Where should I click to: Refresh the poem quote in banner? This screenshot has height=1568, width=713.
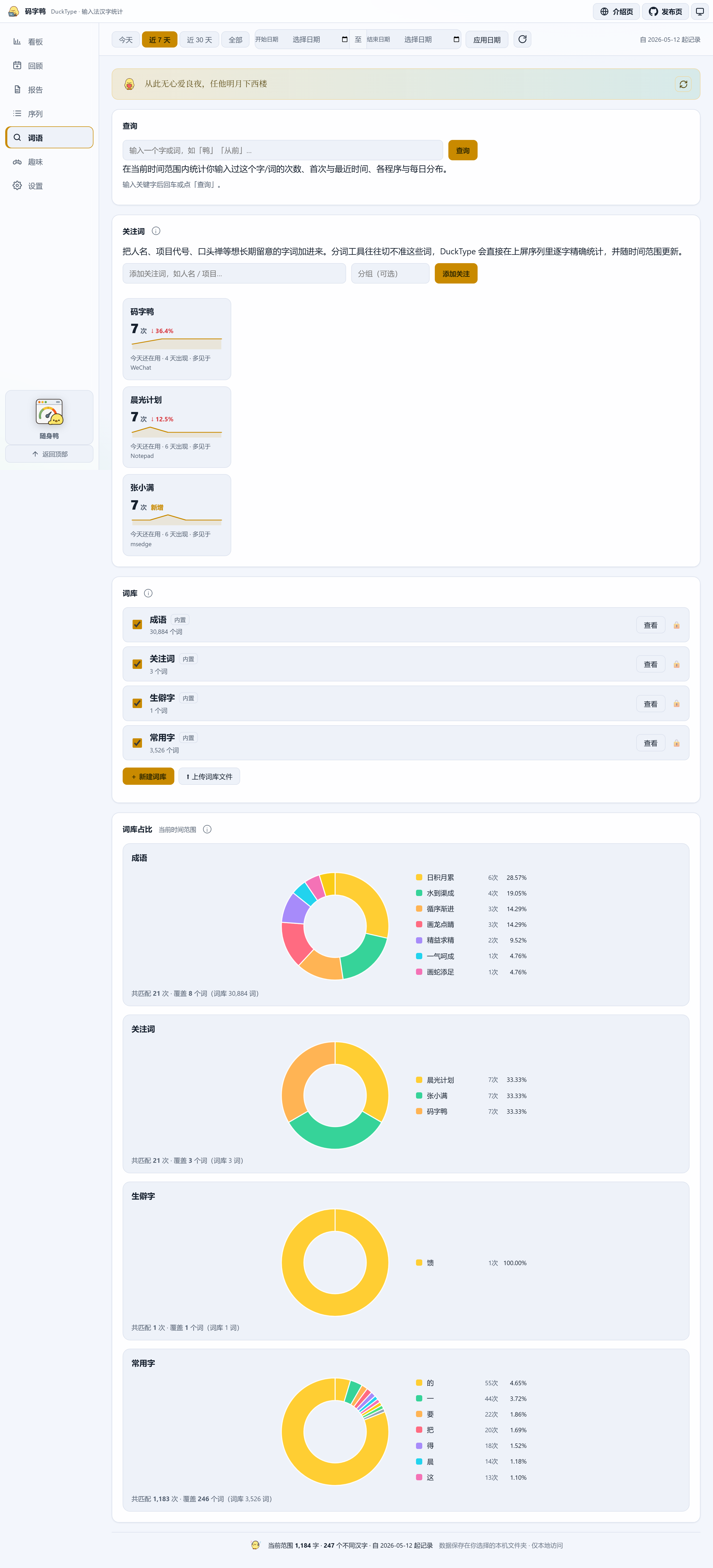683,84
